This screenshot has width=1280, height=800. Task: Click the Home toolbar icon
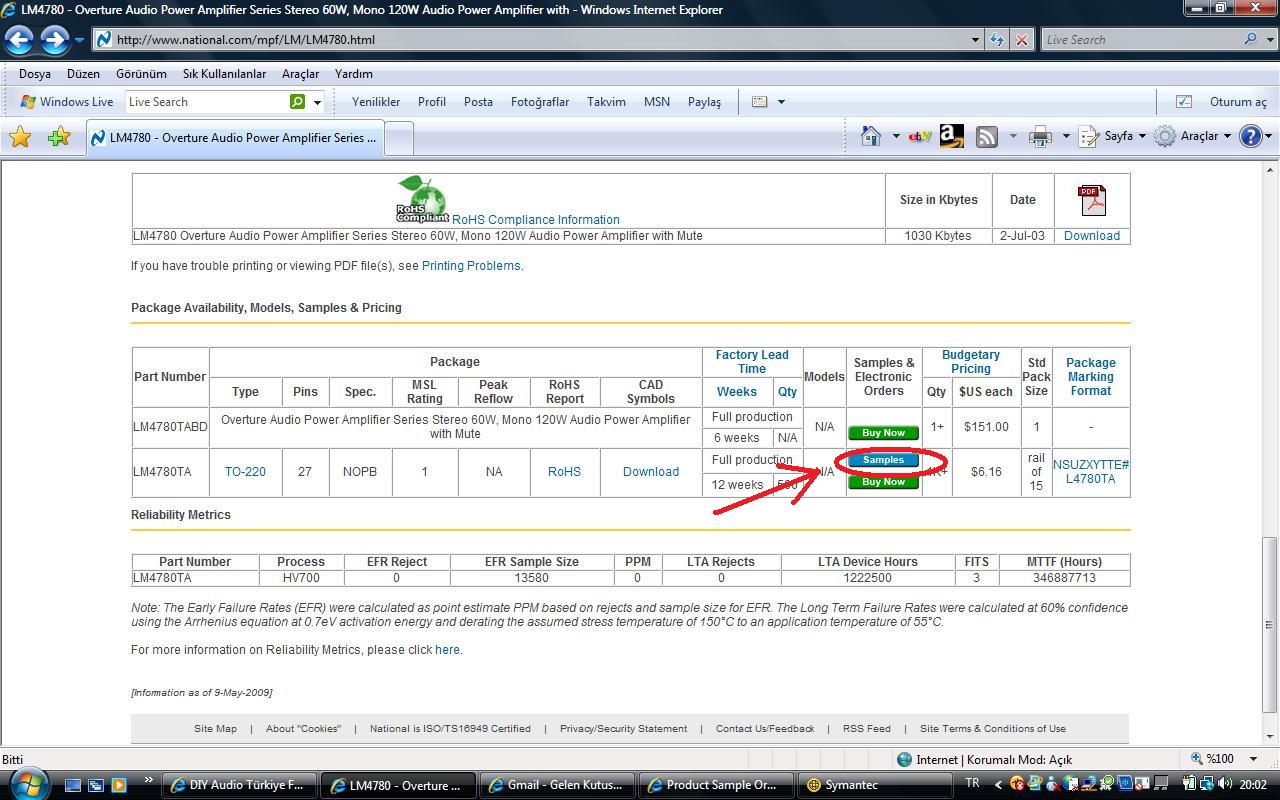tap(871, 137)
